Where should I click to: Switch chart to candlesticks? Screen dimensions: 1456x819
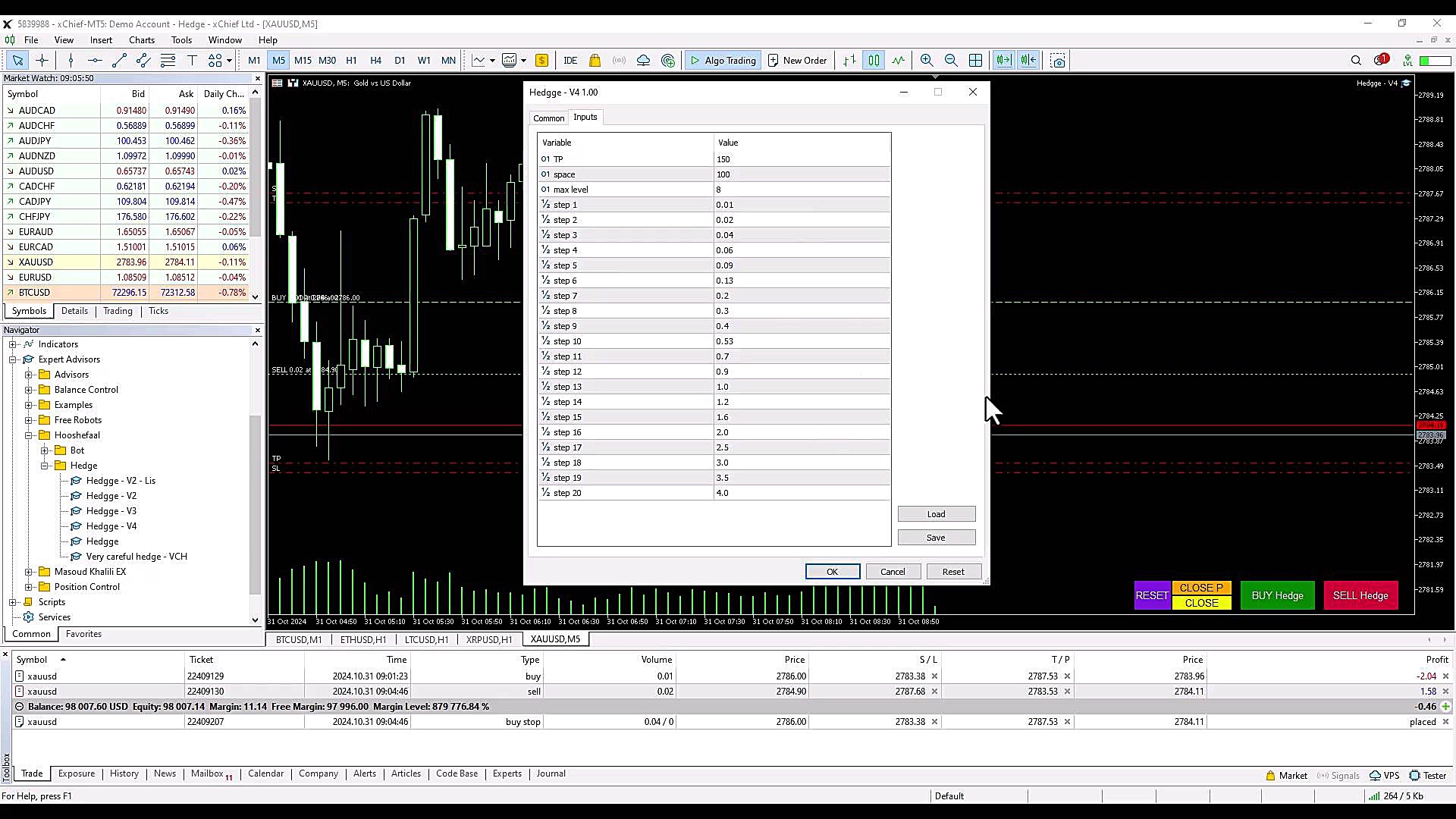pyautogui.click(x=874, y=61)
